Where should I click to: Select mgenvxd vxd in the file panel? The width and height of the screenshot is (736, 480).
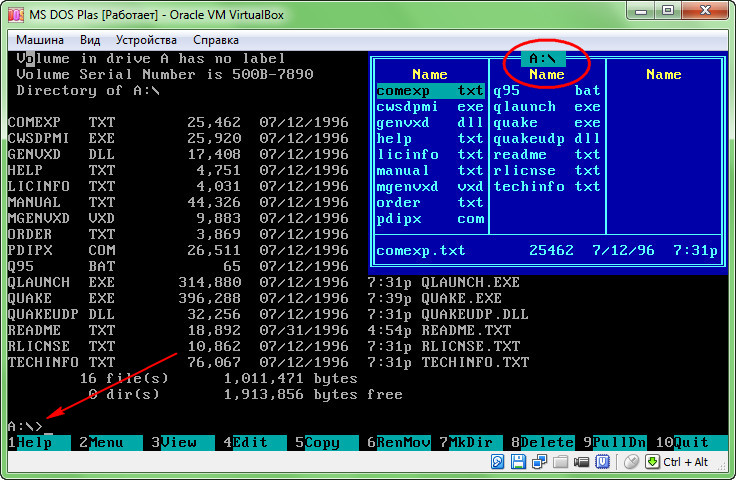click(x=430, y=186)
